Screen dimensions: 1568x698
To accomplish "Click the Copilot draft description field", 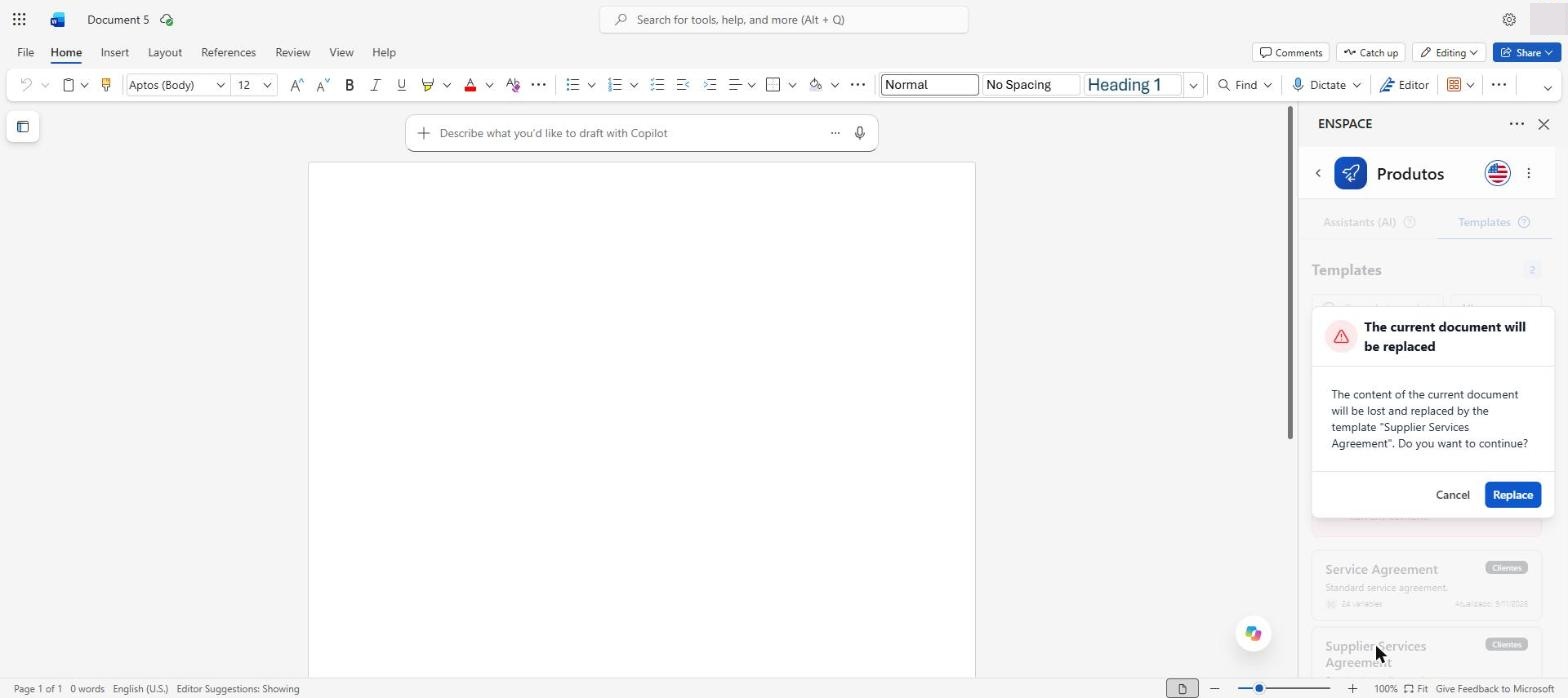I will [630, 133].
